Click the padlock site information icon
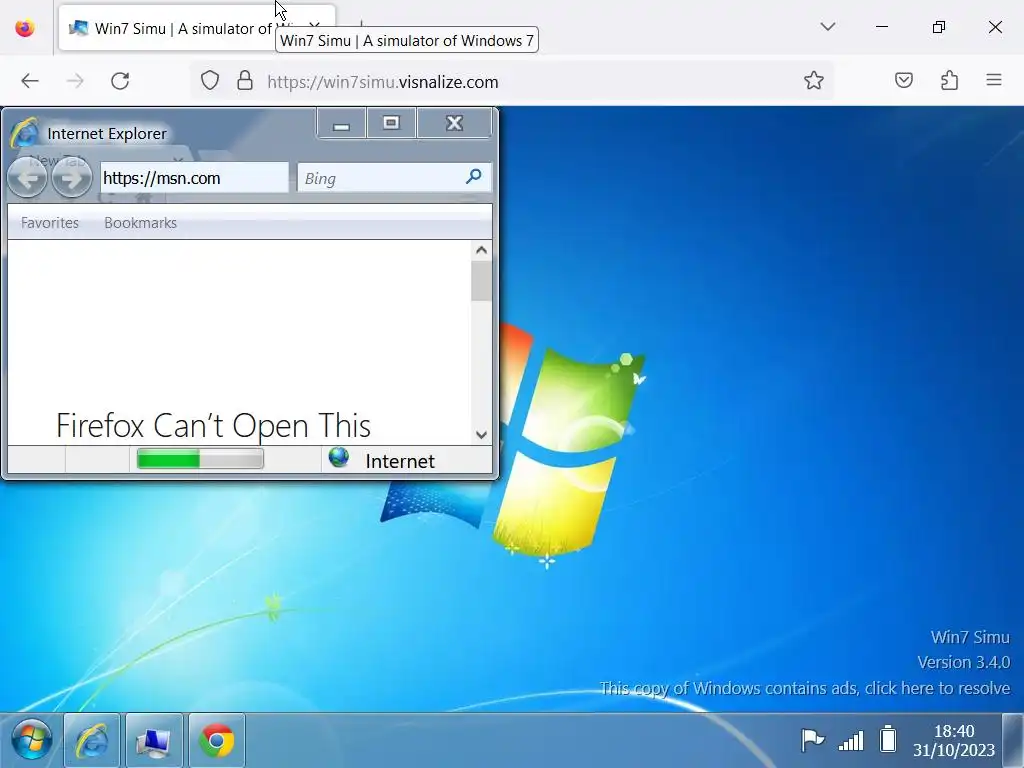Image resolution: width=1024 pixels, height=768 pixels. [x=245, y=81]
